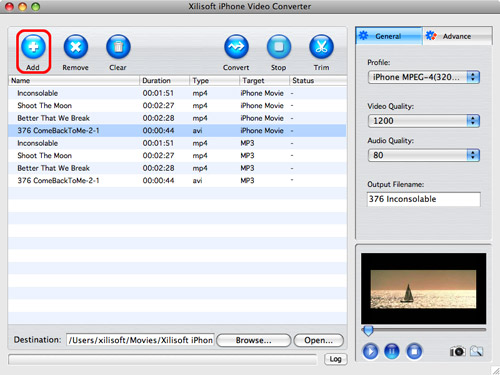Select Shoot The Moon MP3 row
Viewport: 500px width, 375px height.
177,156
